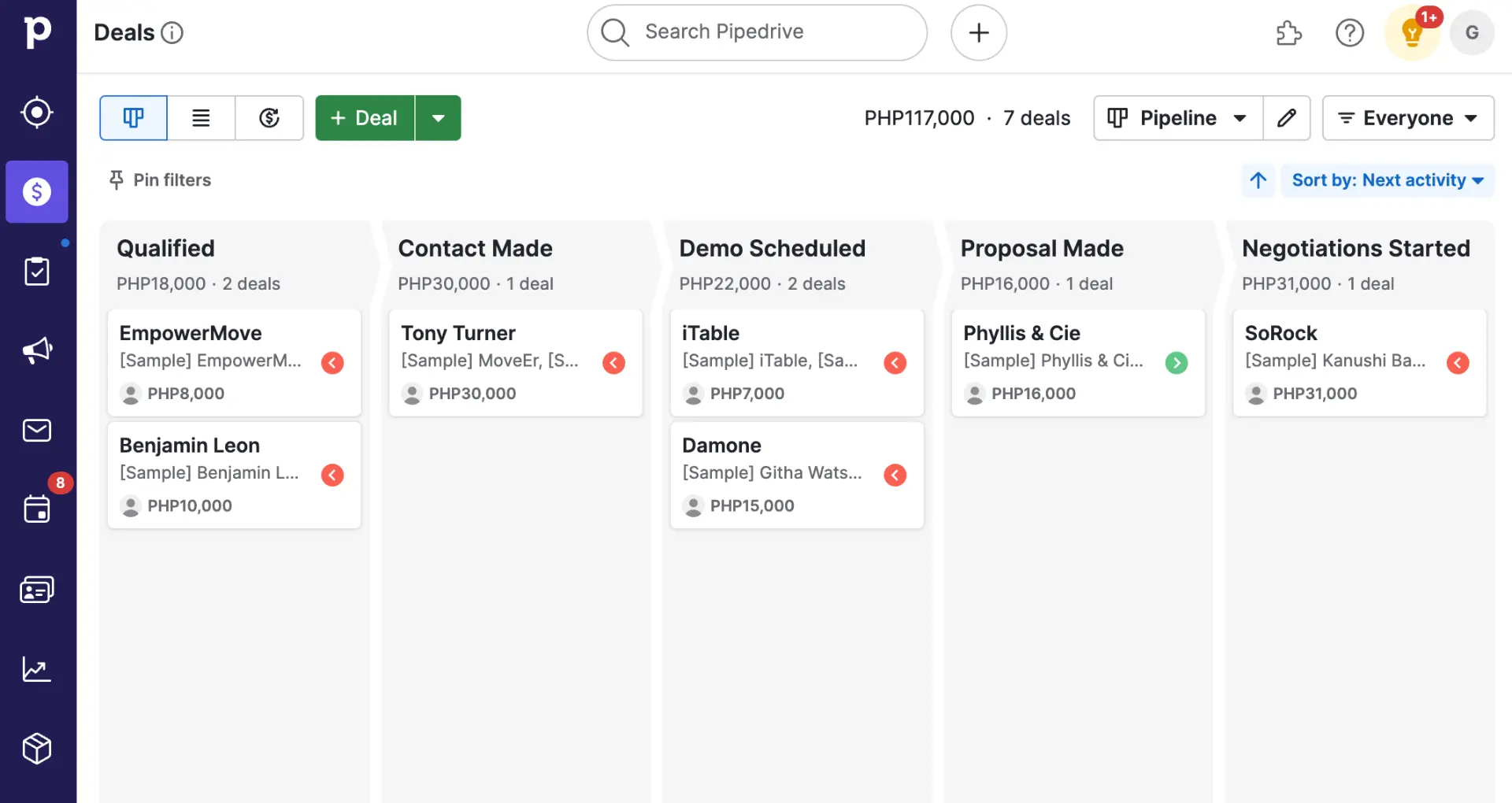Click the Proposal Made stage header
The height and width of the screenshot is (803, 1512).
[1042, 248]
